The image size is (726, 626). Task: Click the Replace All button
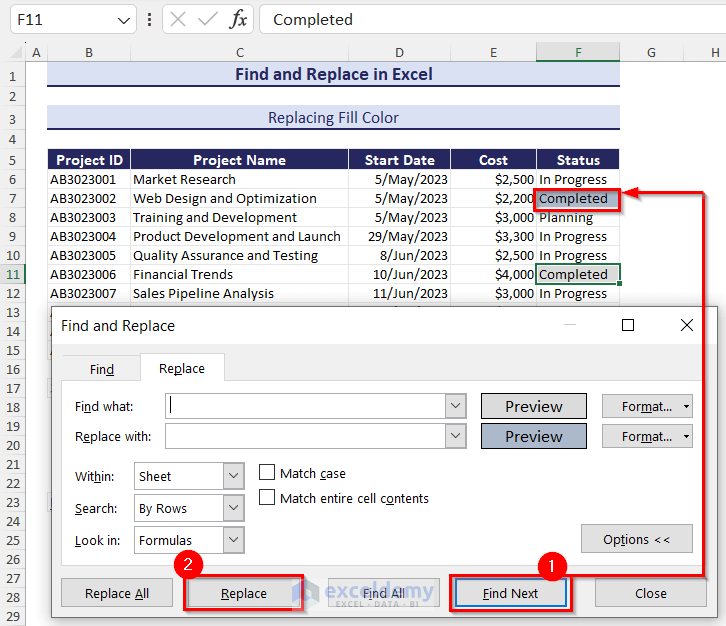coord(117,593)
